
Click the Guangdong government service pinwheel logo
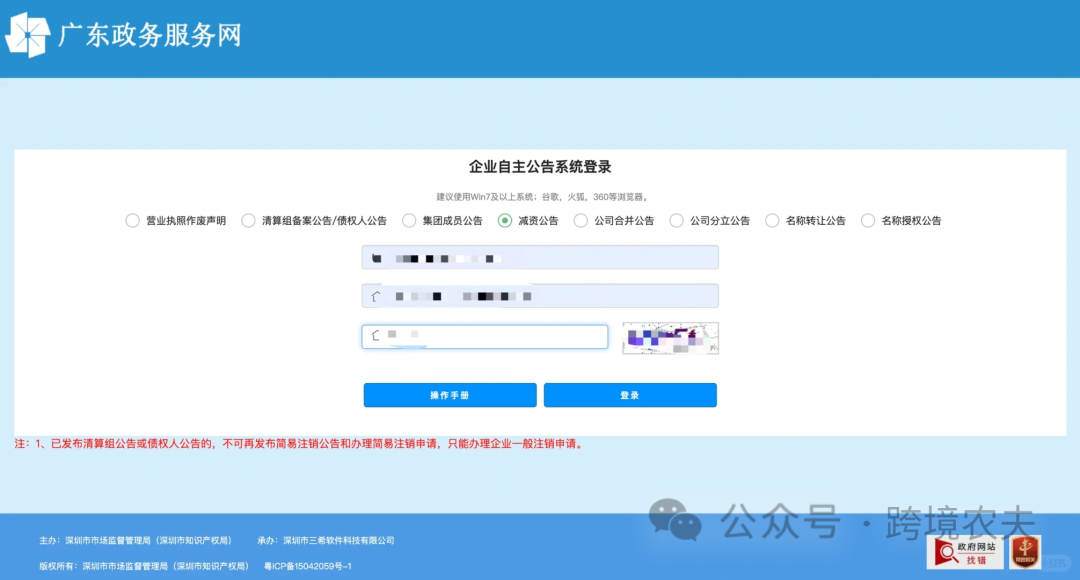(28, 34)
